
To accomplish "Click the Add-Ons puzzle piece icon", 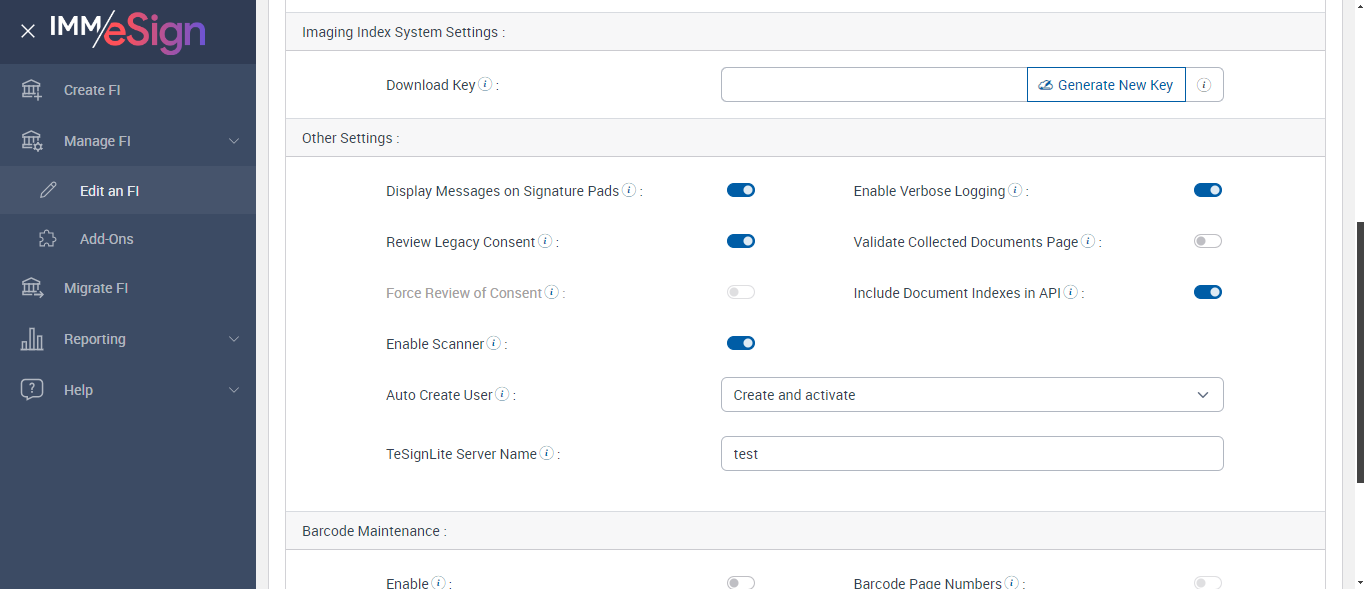I will coord(48,239).
